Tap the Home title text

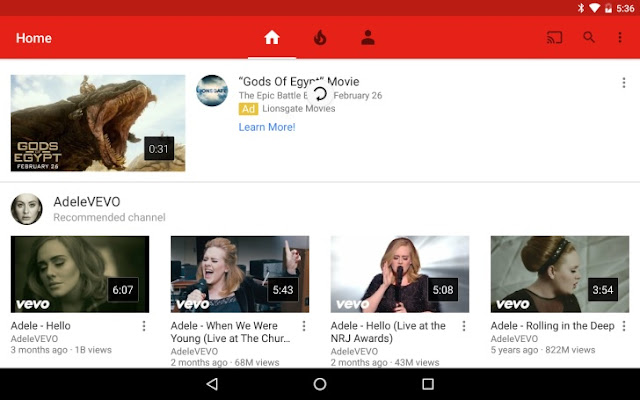tap(34, 38)
